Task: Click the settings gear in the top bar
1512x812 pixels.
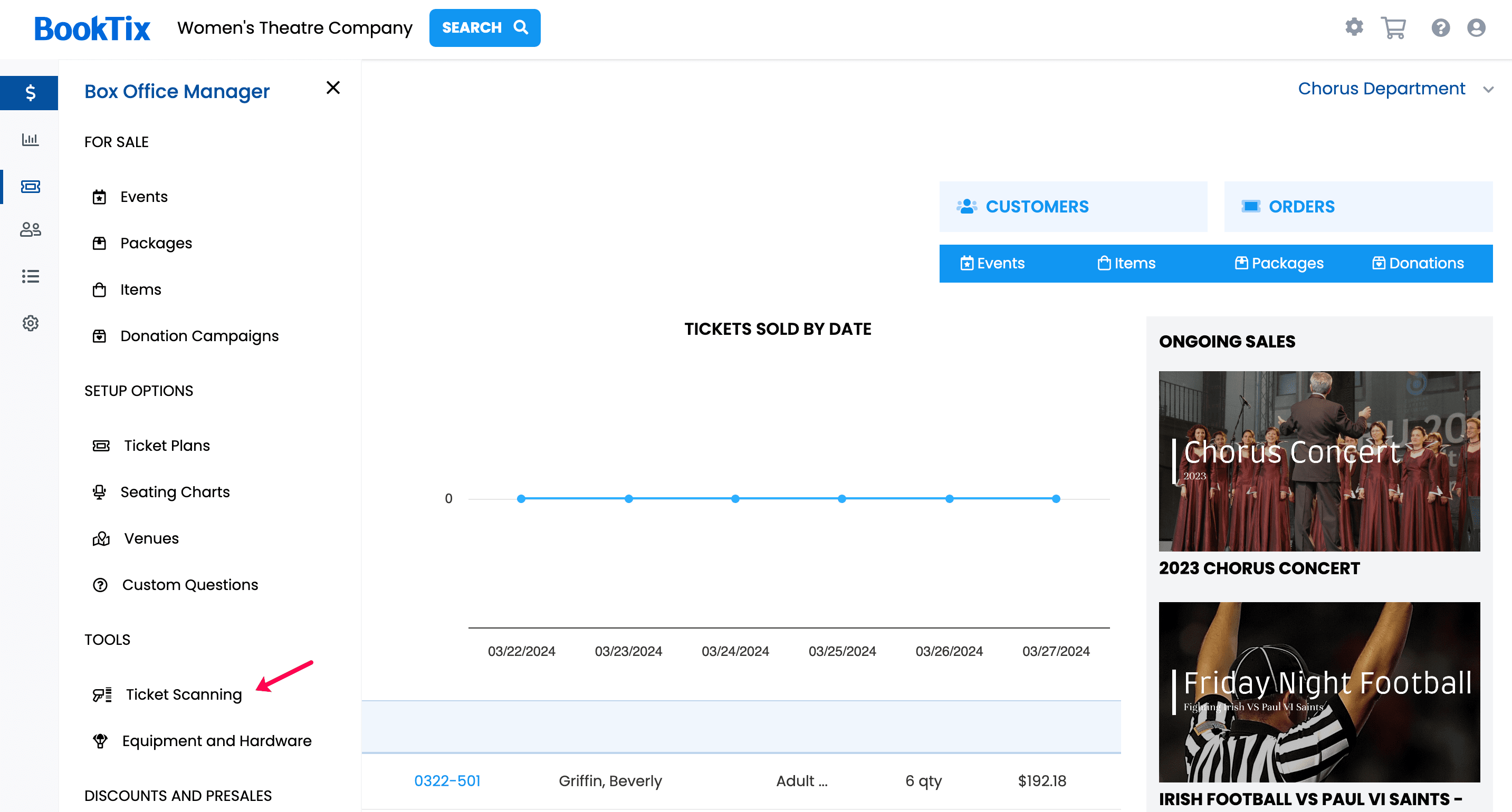Action: (1354, 27)
